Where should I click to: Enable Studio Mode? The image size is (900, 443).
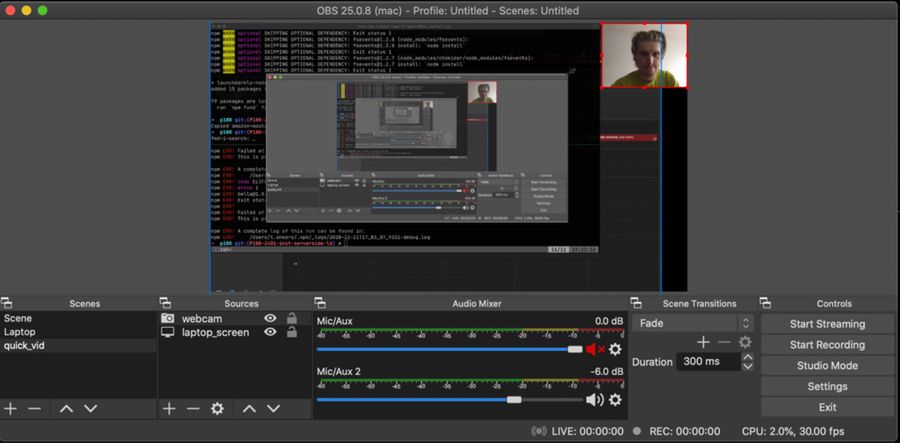coord(827,366)
